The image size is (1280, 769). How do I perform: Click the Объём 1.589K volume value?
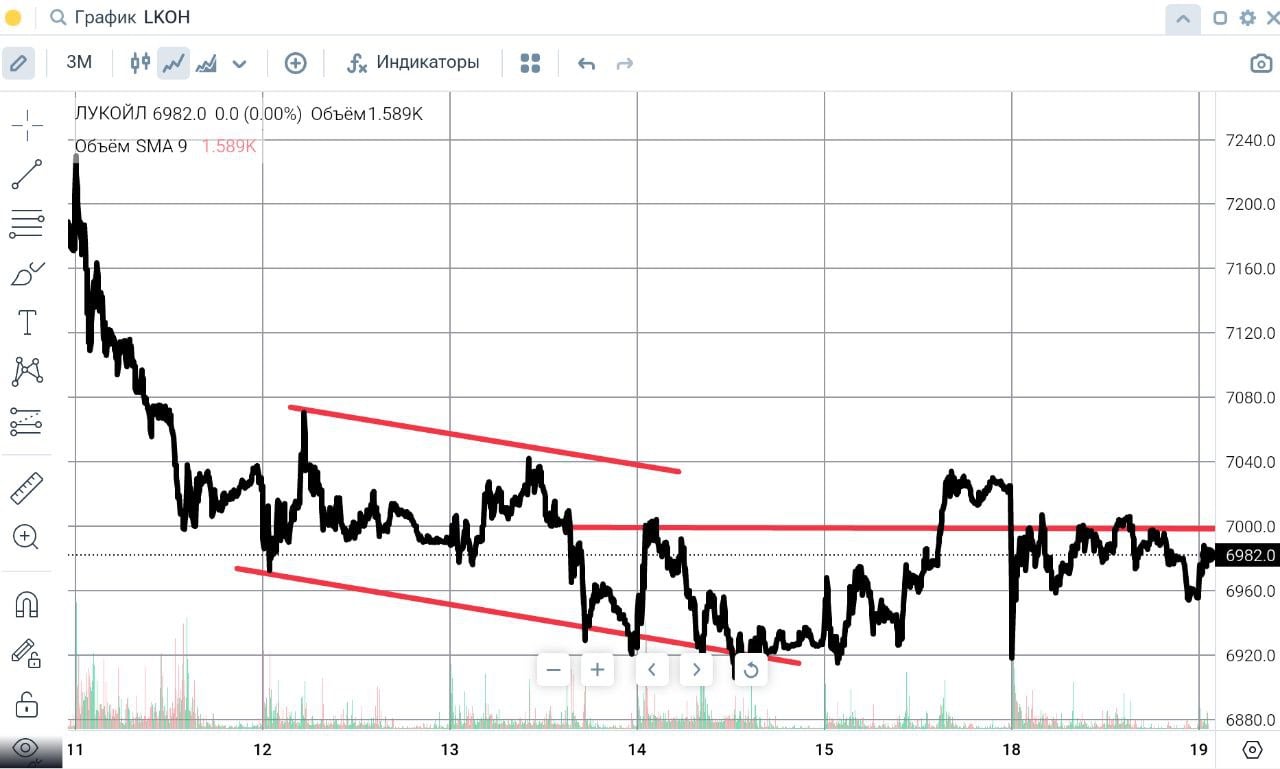pyautogui.click(x=367, y=114)
